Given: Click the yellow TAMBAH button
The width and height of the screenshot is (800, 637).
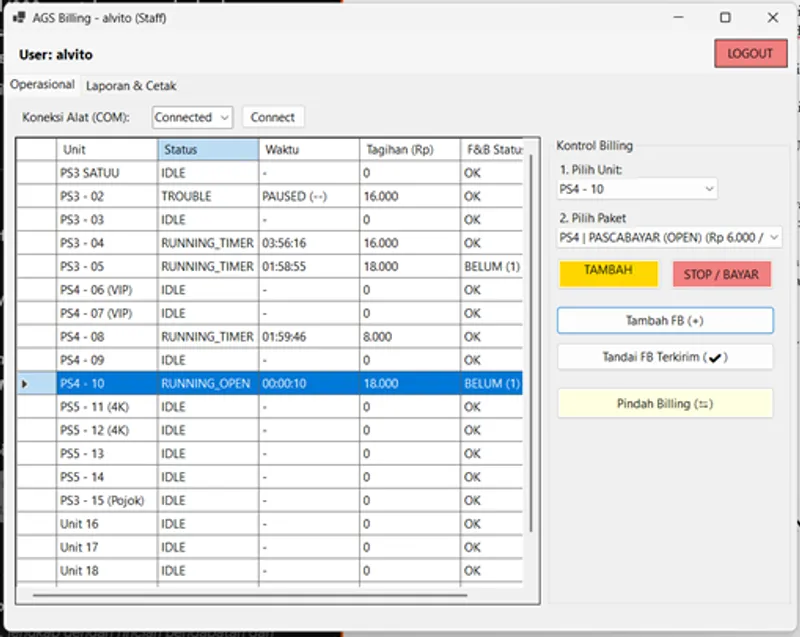Looking at the screenshot, I should click(x=608, y=273).
